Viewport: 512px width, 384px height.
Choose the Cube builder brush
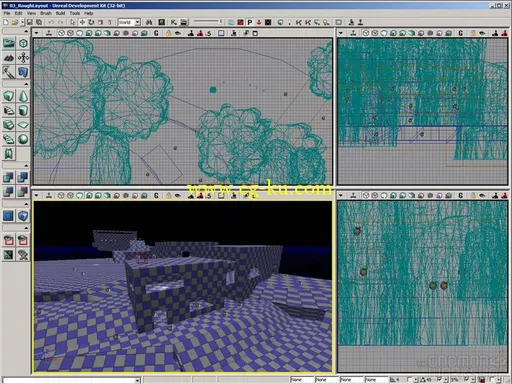(x=9, y=96)
